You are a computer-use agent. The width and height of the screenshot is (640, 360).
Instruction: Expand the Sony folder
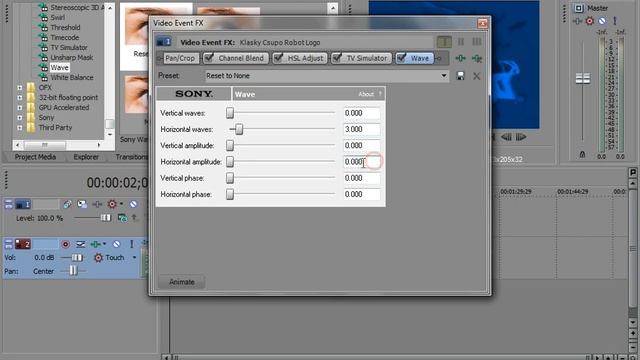tap(20, 118)
